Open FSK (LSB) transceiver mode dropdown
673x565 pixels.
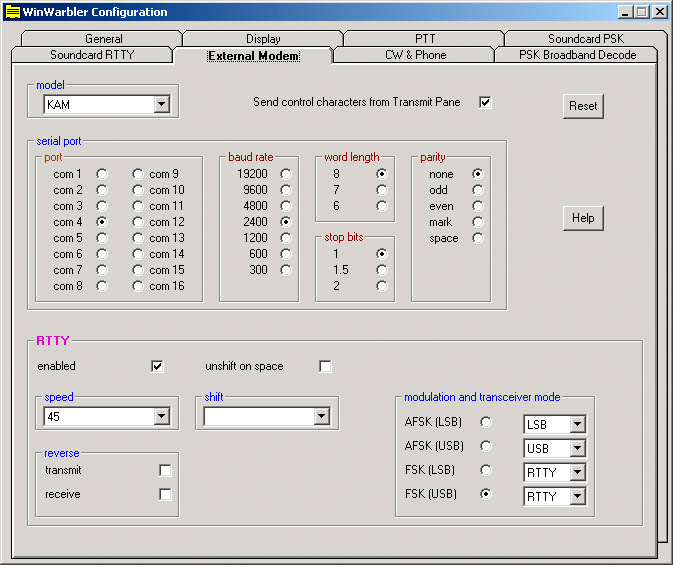(x=578, y=473)
